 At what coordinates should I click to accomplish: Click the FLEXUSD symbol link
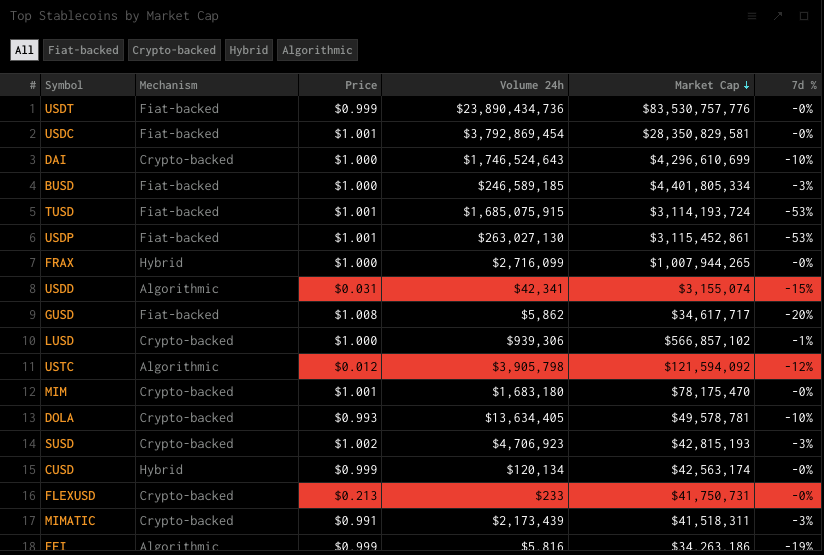point(69,496)
